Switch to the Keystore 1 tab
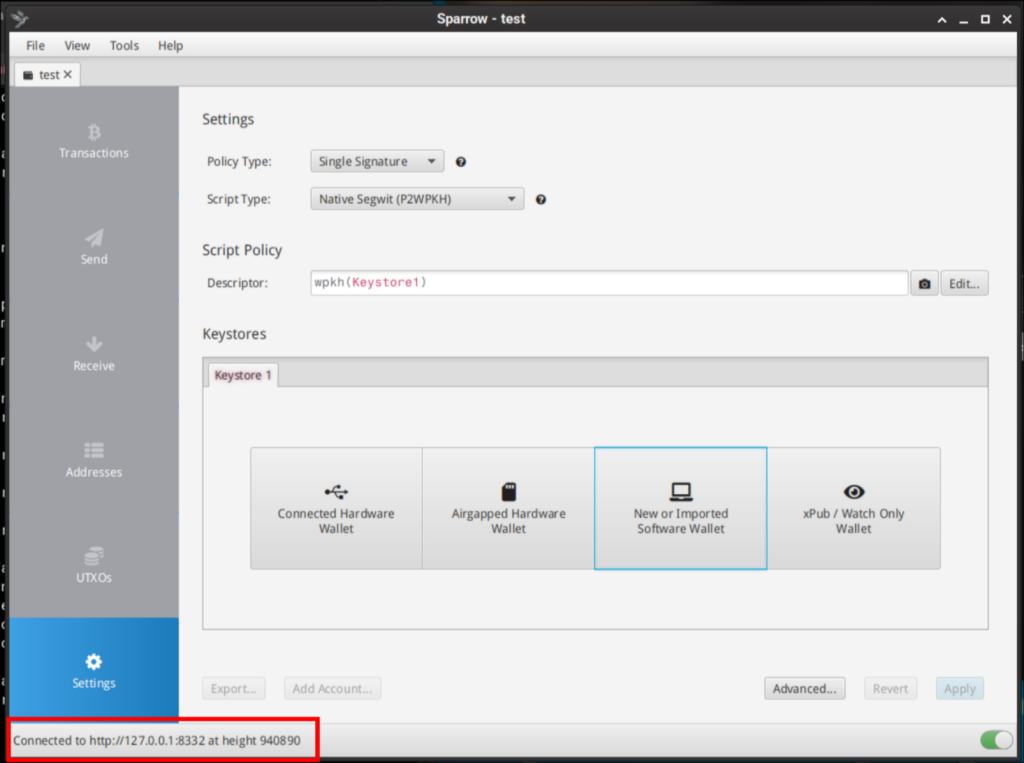 point(241,374)
